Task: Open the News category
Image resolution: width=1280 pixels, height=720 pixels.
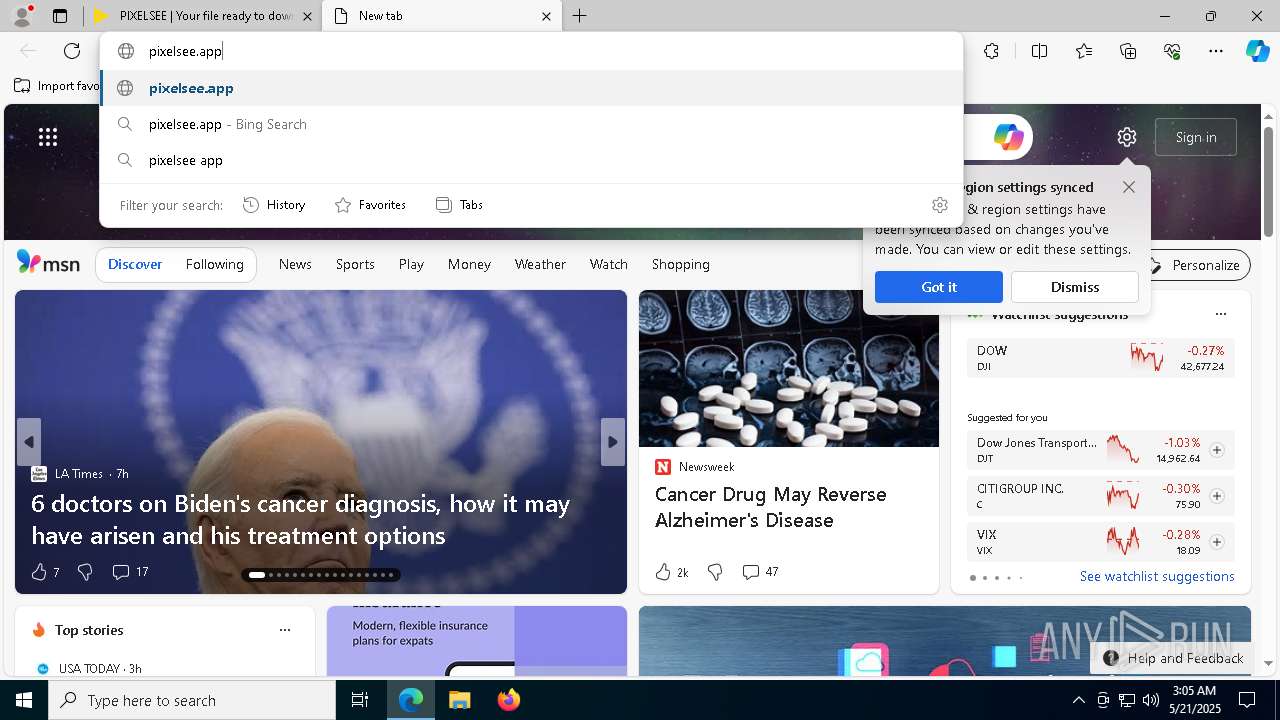Action: pos(295,264)
